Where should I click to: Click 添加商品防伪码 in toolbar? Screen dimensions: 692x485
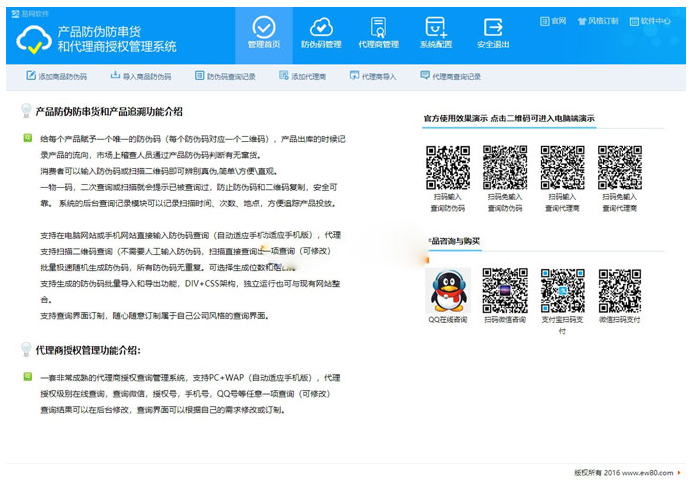pyautogui.click(x=56, y=76)
